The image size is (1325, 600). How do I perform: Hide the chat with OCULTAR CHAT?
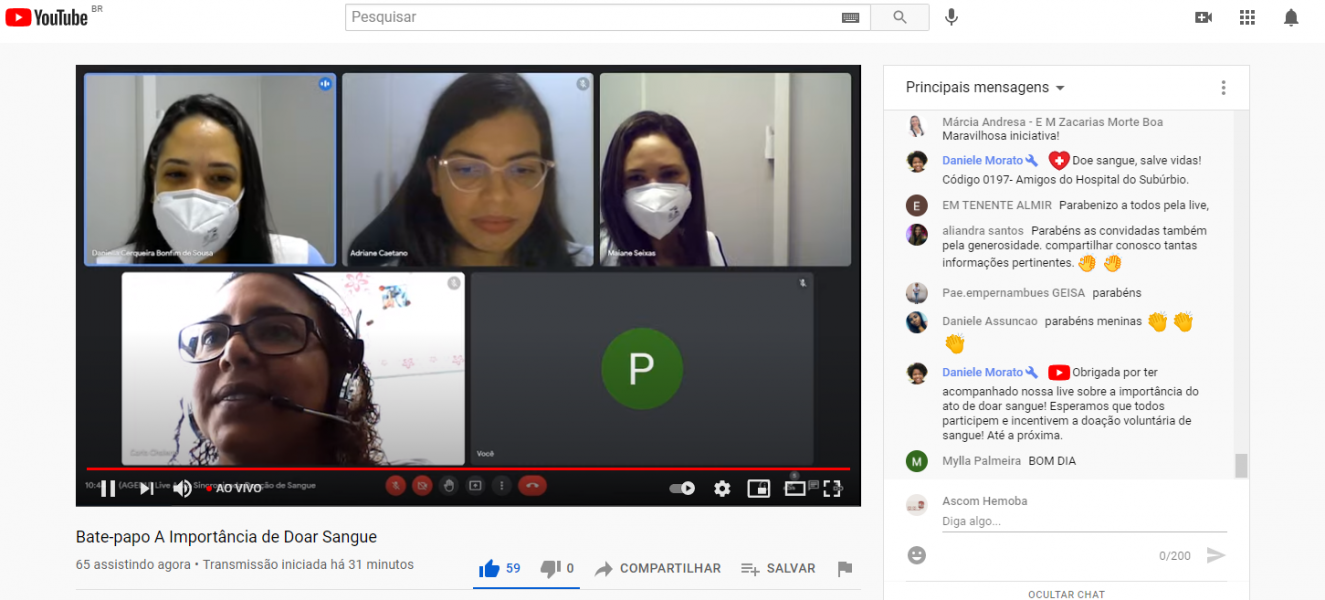pyautogui.click(x=1066, y=594)
